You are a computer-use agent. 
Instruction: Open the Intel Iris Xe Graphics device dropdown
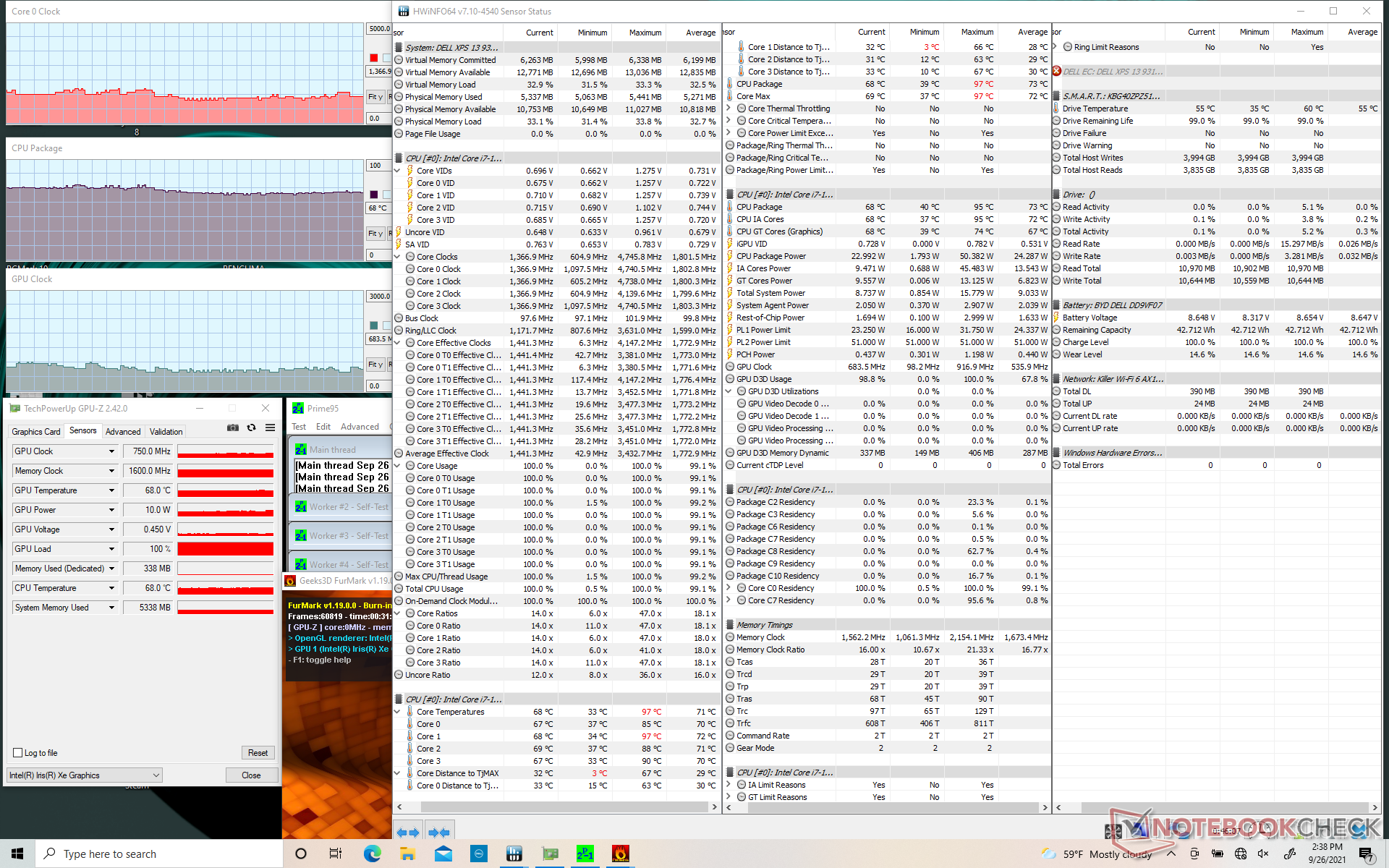[x=84, y=775]
